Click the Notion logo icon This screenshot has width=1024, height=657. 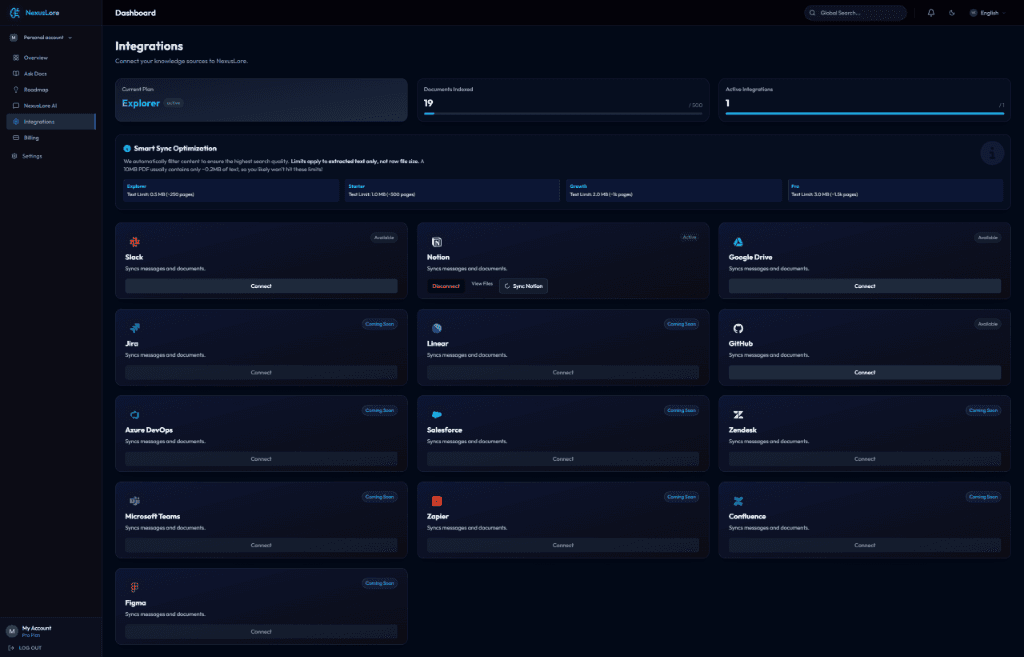click(436, 242)
